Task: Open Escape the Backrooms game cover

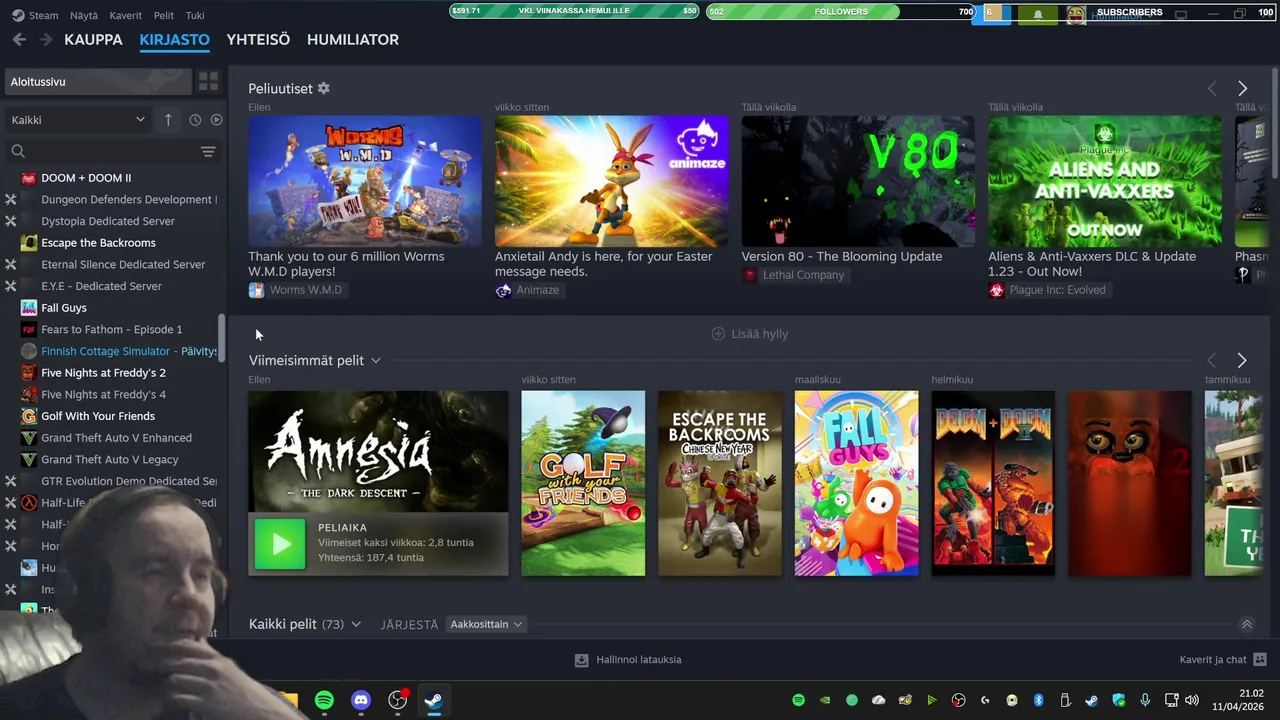Action: pos(720,483)
